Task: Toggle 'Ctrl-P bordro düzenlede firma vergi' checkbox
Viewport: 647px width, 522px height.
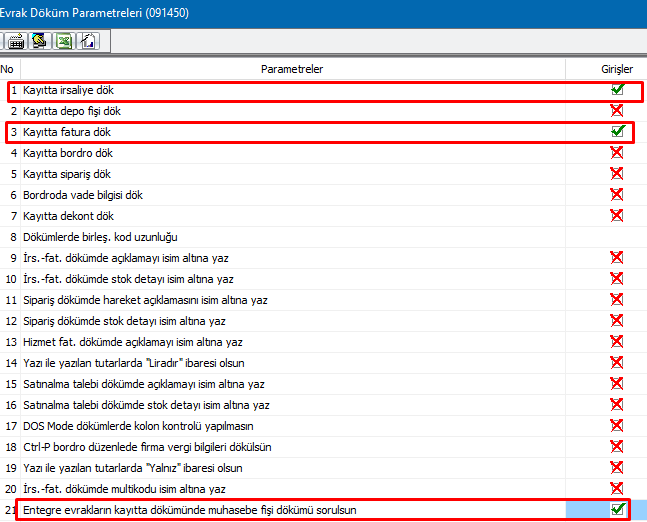Action: click(x=617, y=446)
